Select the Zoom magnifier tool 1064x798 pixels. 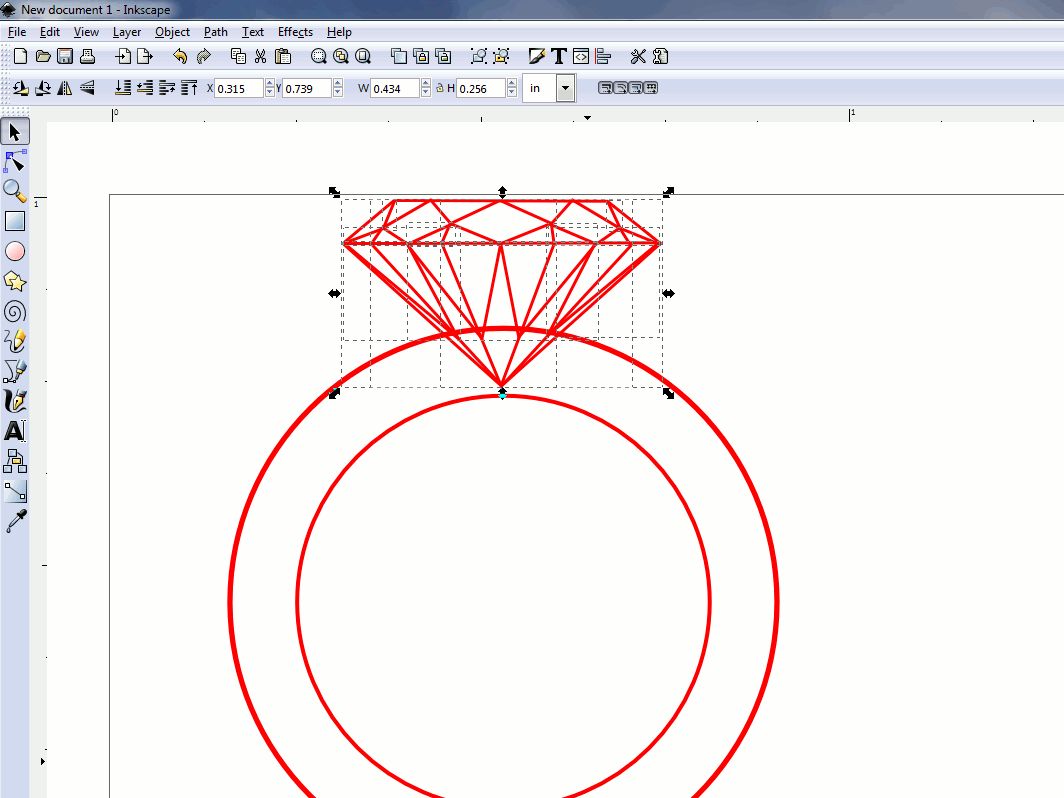[x=15, y=191]
